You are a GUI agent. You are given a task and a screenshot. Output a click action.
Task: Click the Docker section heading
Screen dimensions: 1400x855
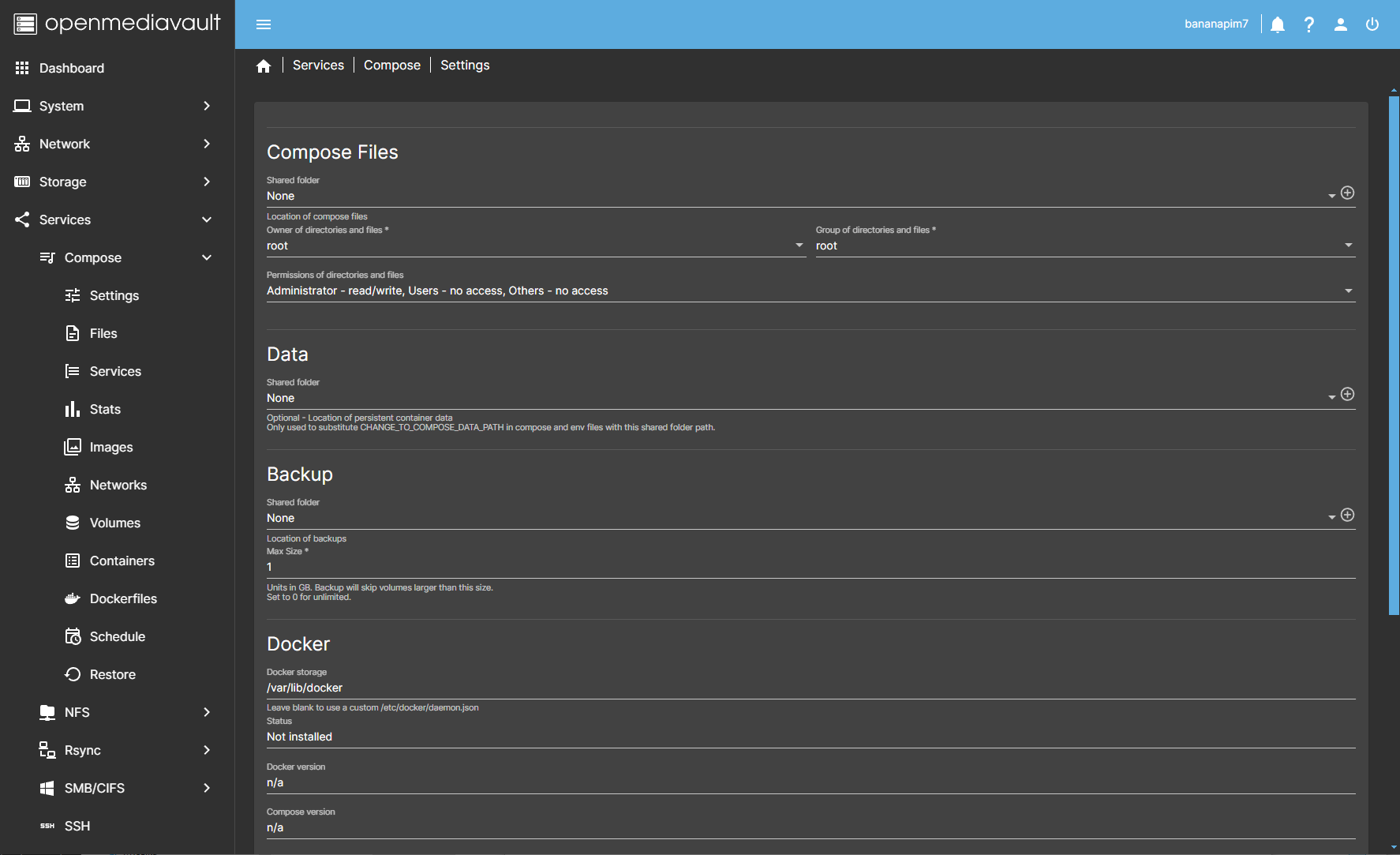click(x=298, y=644)
